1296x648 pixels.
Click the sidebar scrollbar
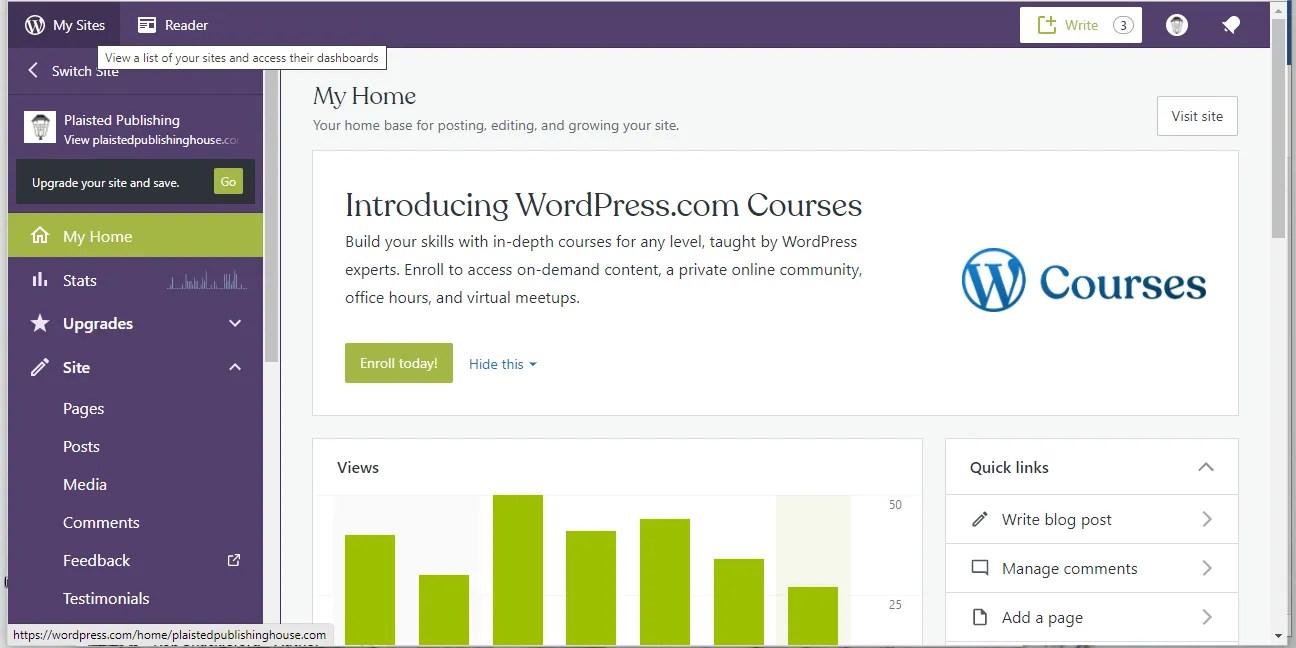pyautogui.click(x=271, y=217)
